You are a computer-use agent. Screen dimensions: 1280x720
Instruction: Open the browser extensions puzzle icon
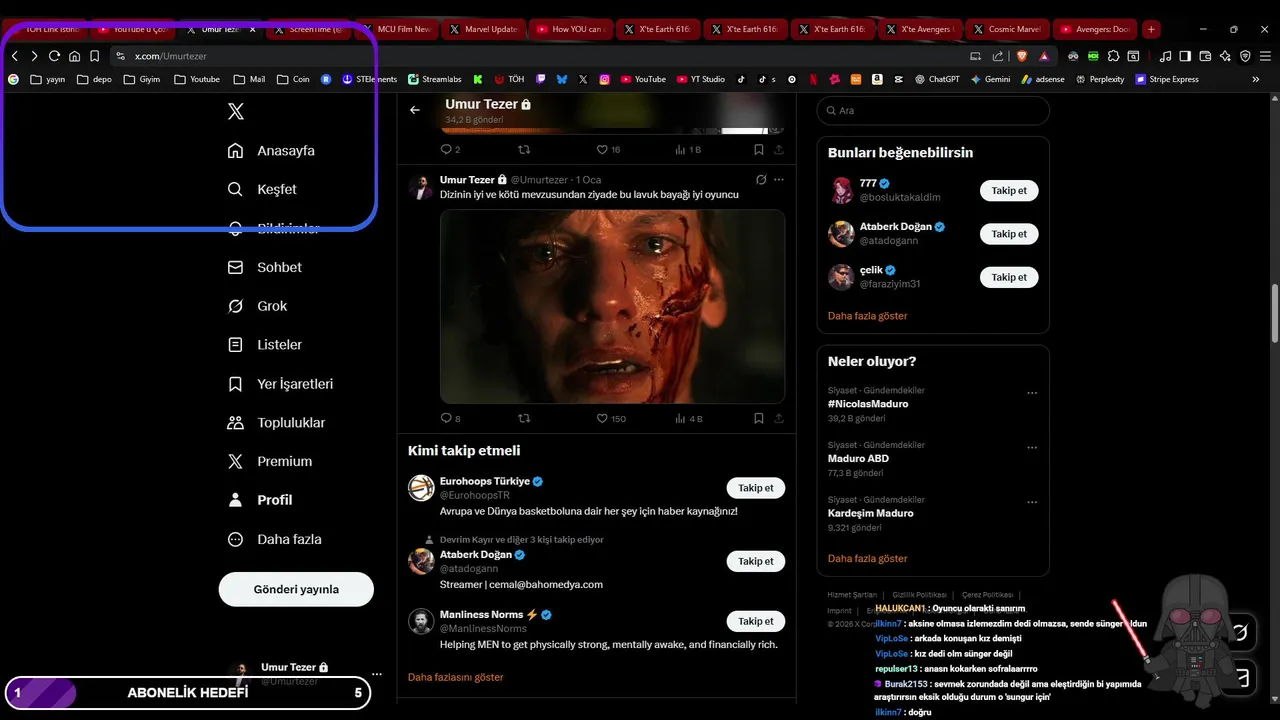point(1115,56)
